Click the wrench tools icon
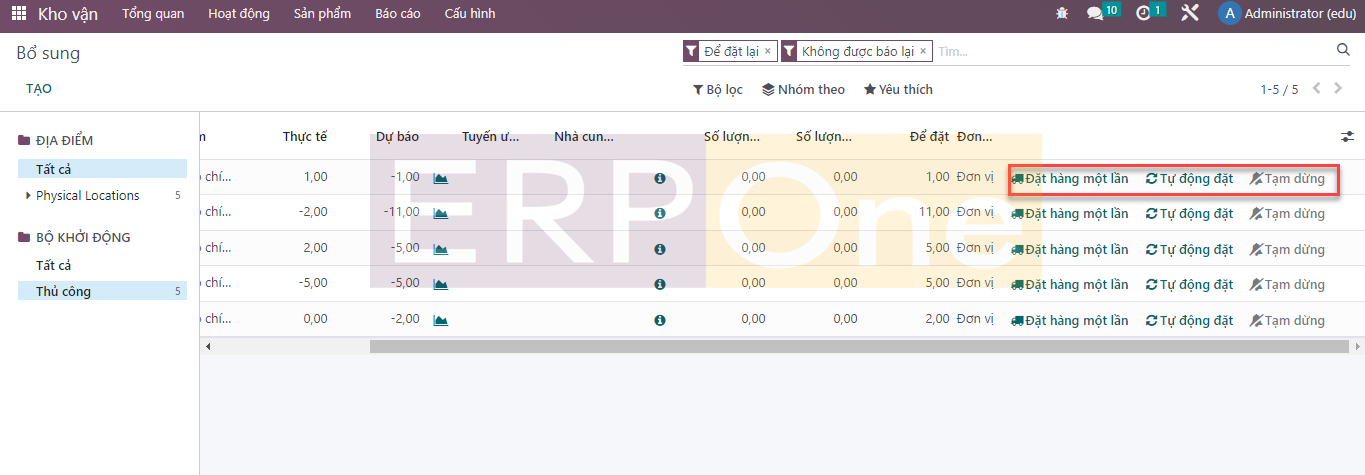 pos(1189,14)
